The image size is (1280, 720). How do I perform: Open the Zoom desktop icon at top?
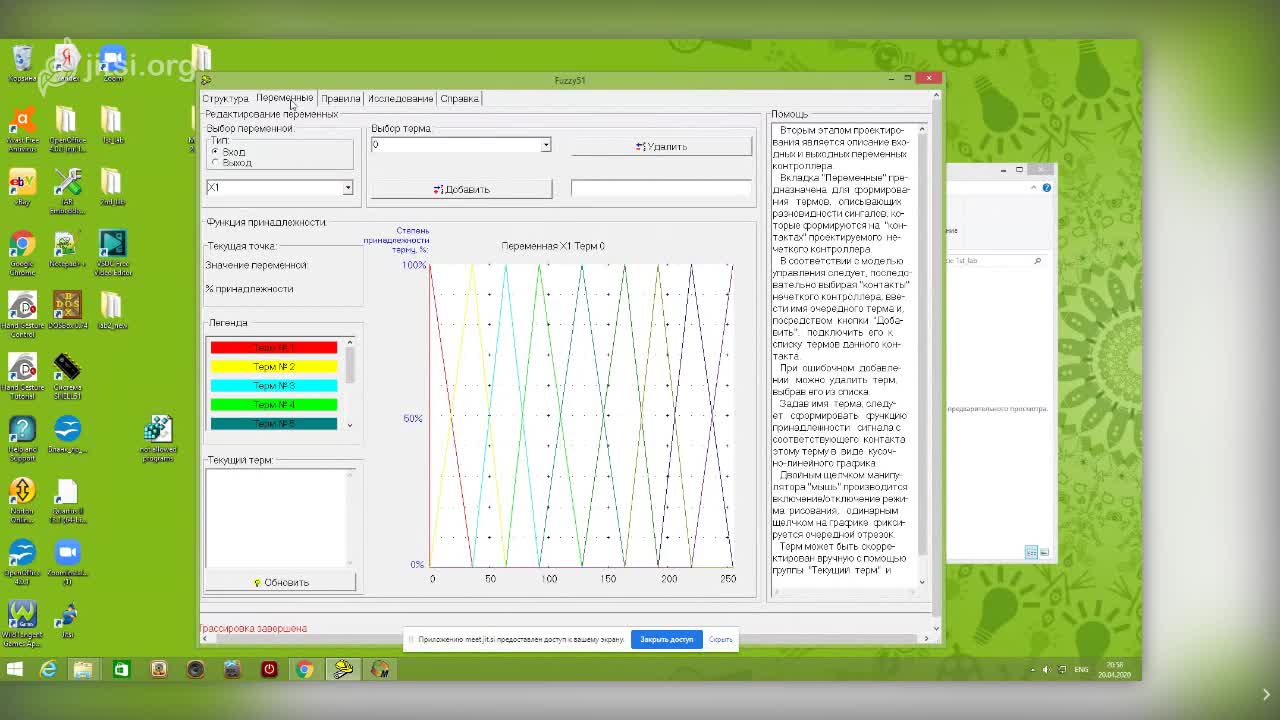click(x=112, y=64)
